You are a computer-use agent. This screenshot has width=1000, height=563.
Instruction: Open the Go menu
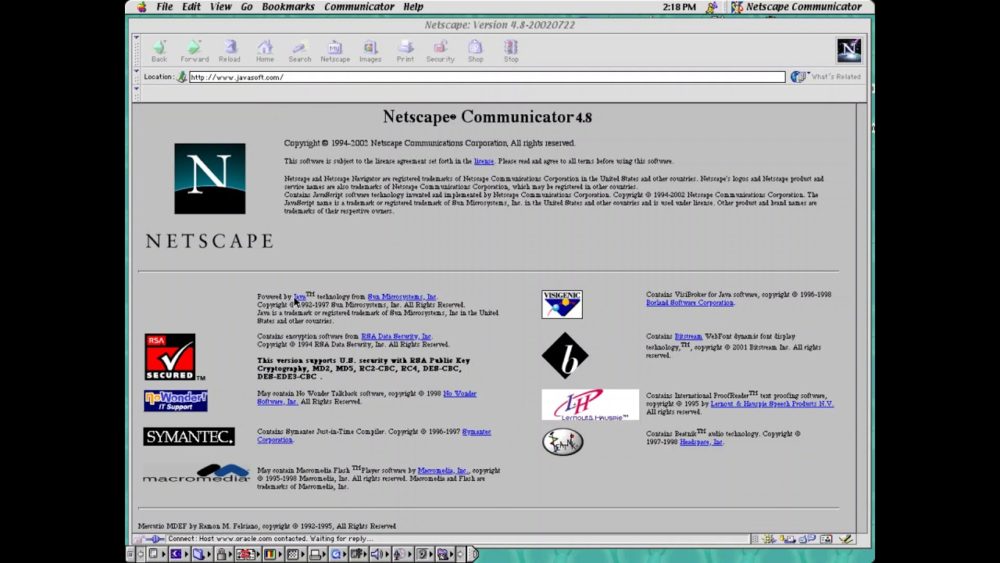(x=246, y=7)
